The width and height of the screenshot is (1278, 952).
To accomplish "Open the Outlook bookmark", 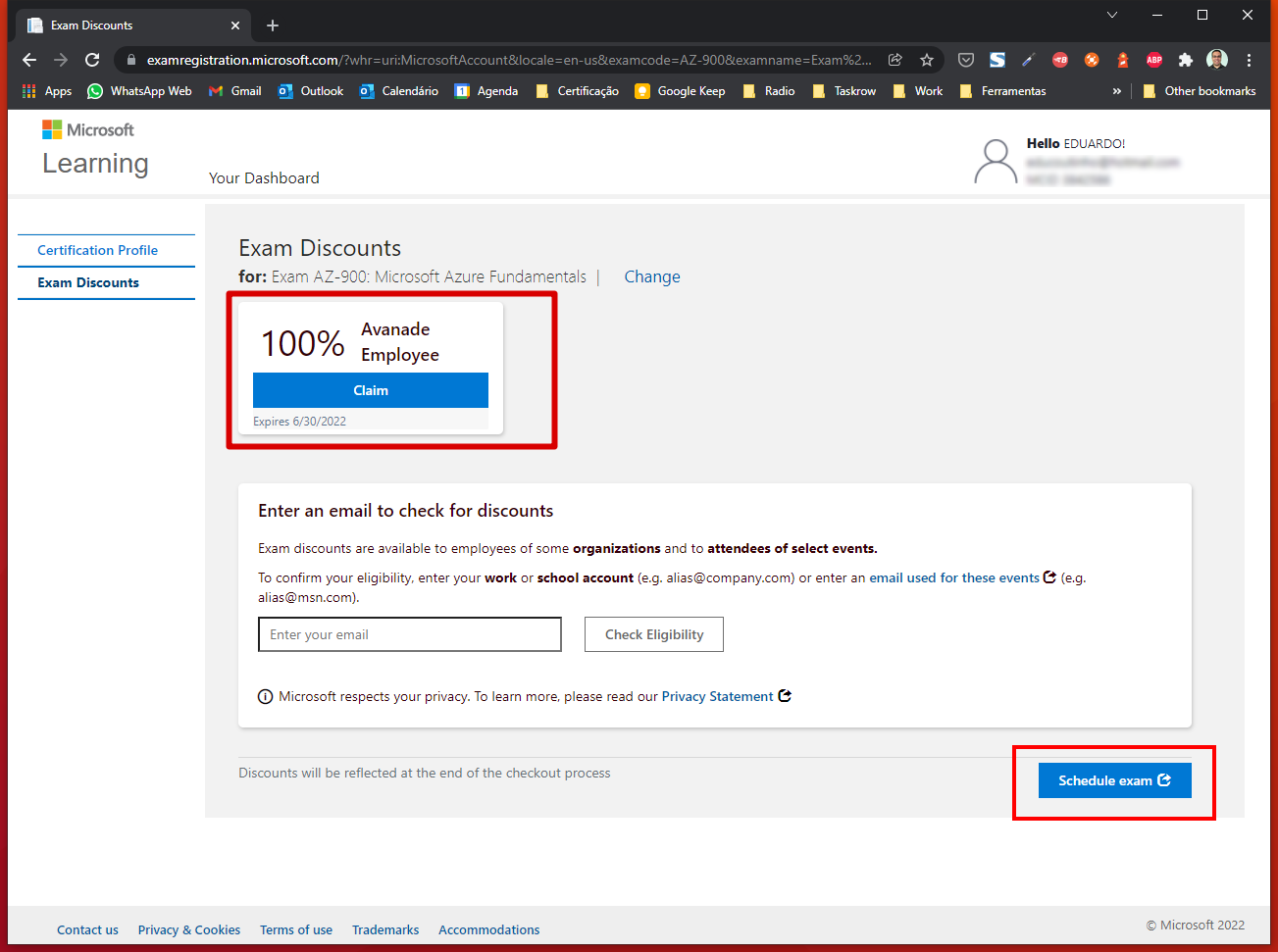I will point(311,91).
